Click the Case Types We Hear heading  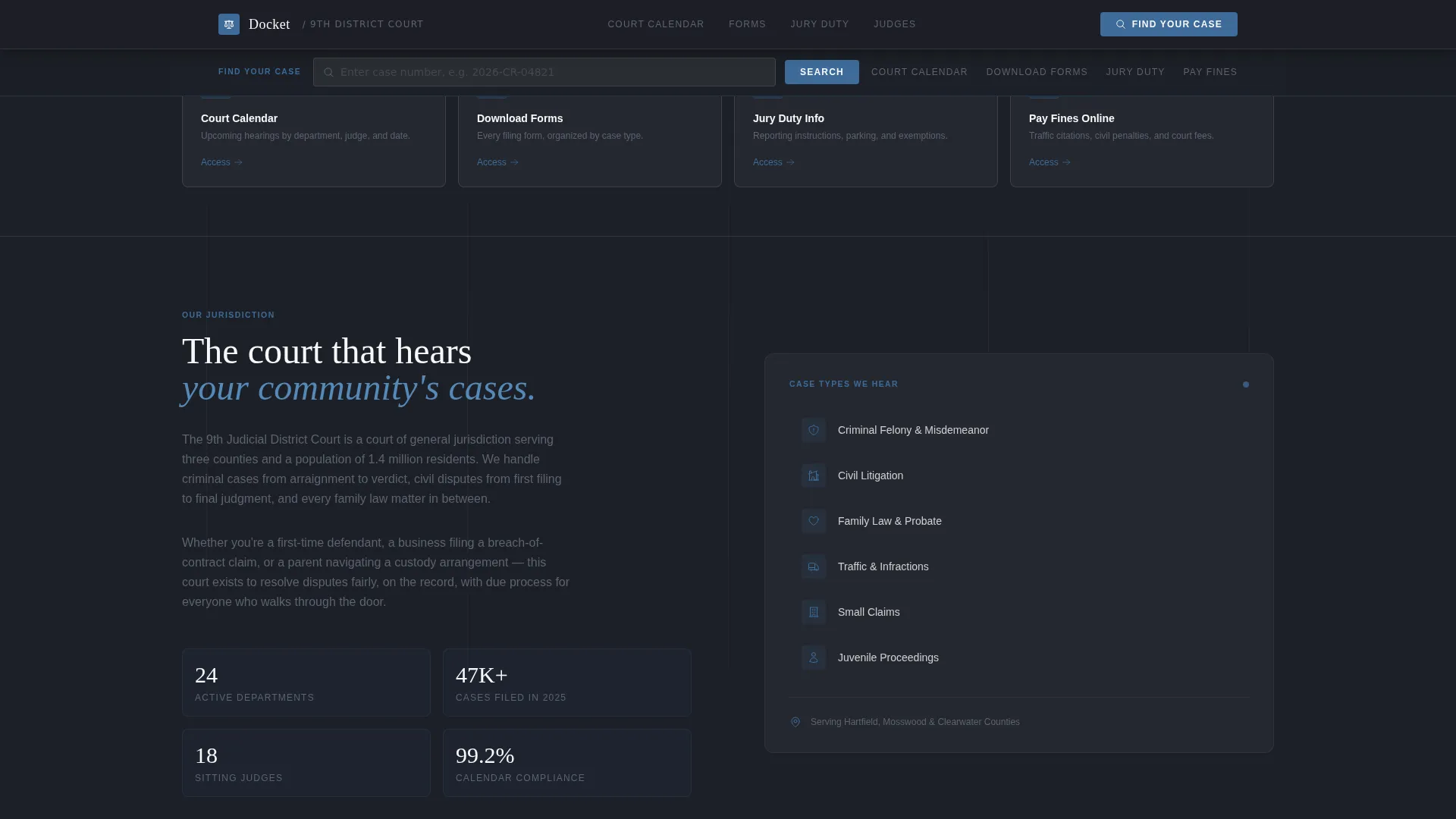pyautogui.click(x=843, y=384)
